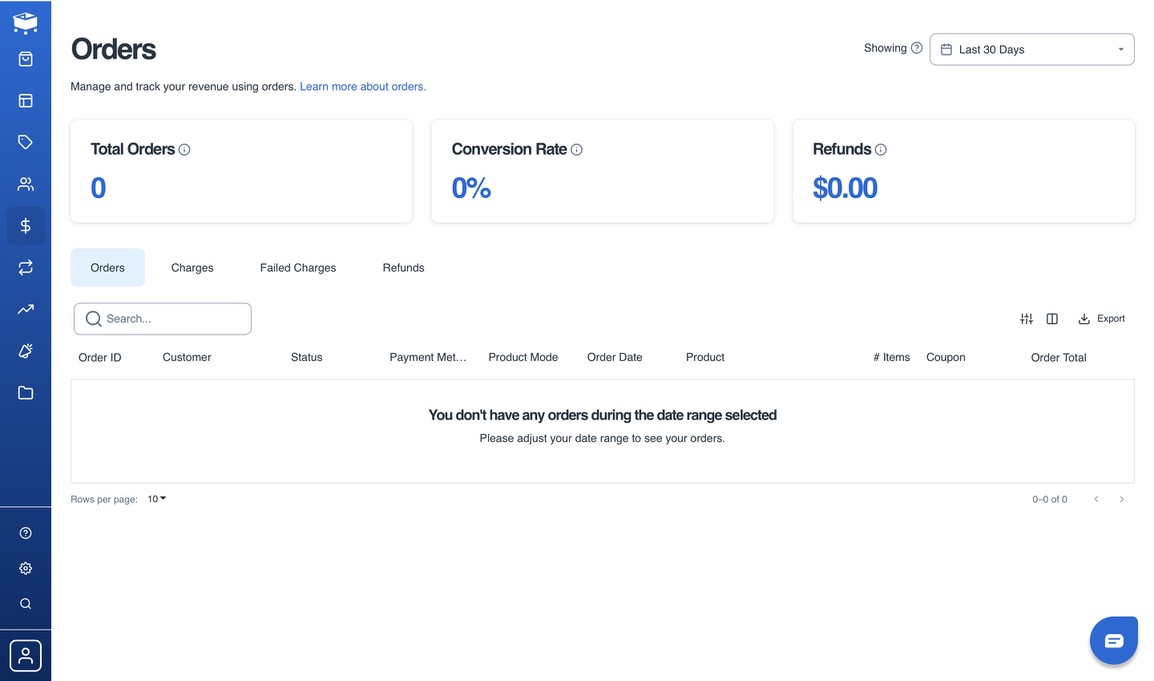The height and width of the screenshot is (681, 1154).
Task: Open the chat support bubble
Action: [1114, 641]
